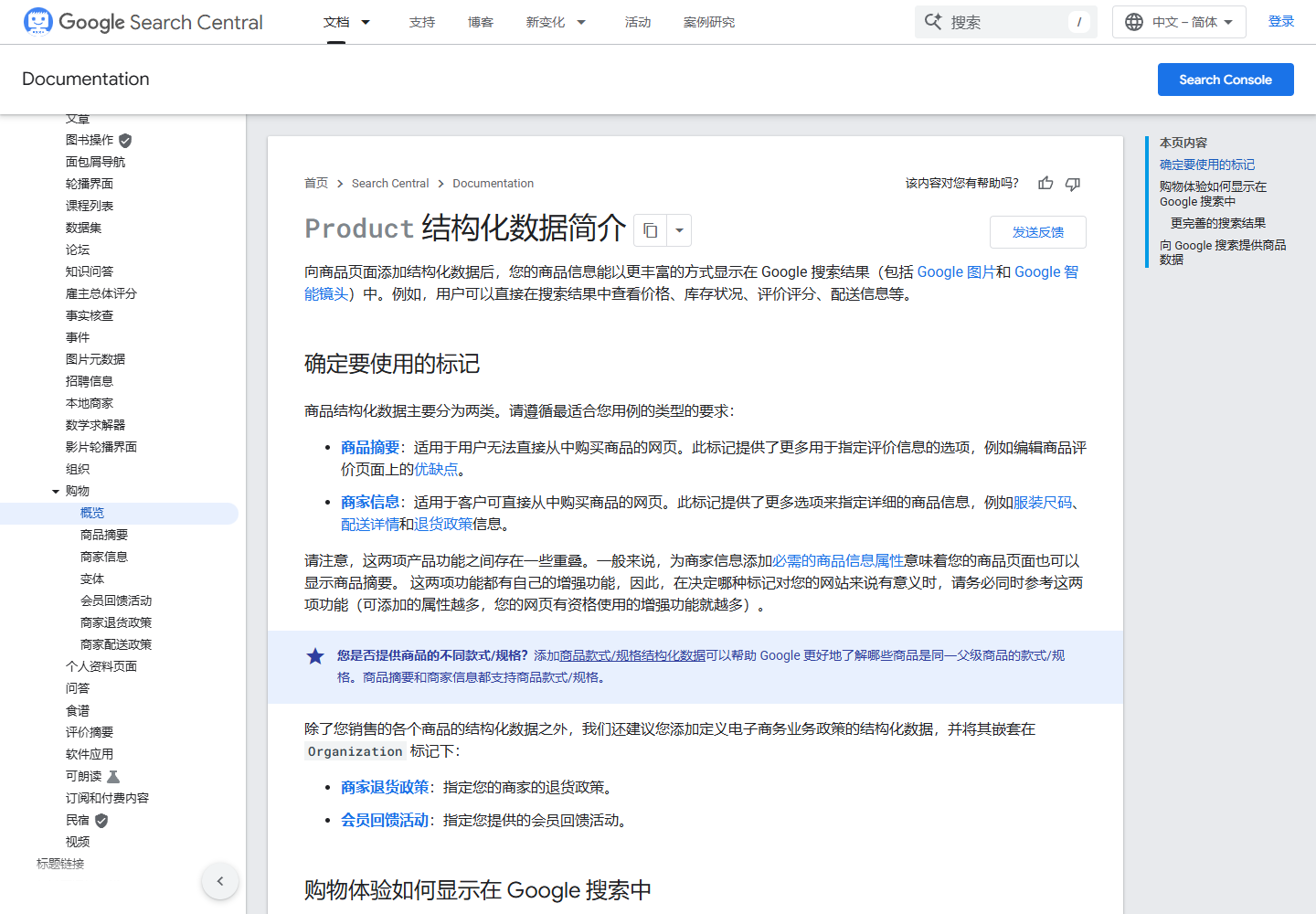Open the 退货政策 inline link
This screenshot has width=1316, height=914.
[443, 525]
